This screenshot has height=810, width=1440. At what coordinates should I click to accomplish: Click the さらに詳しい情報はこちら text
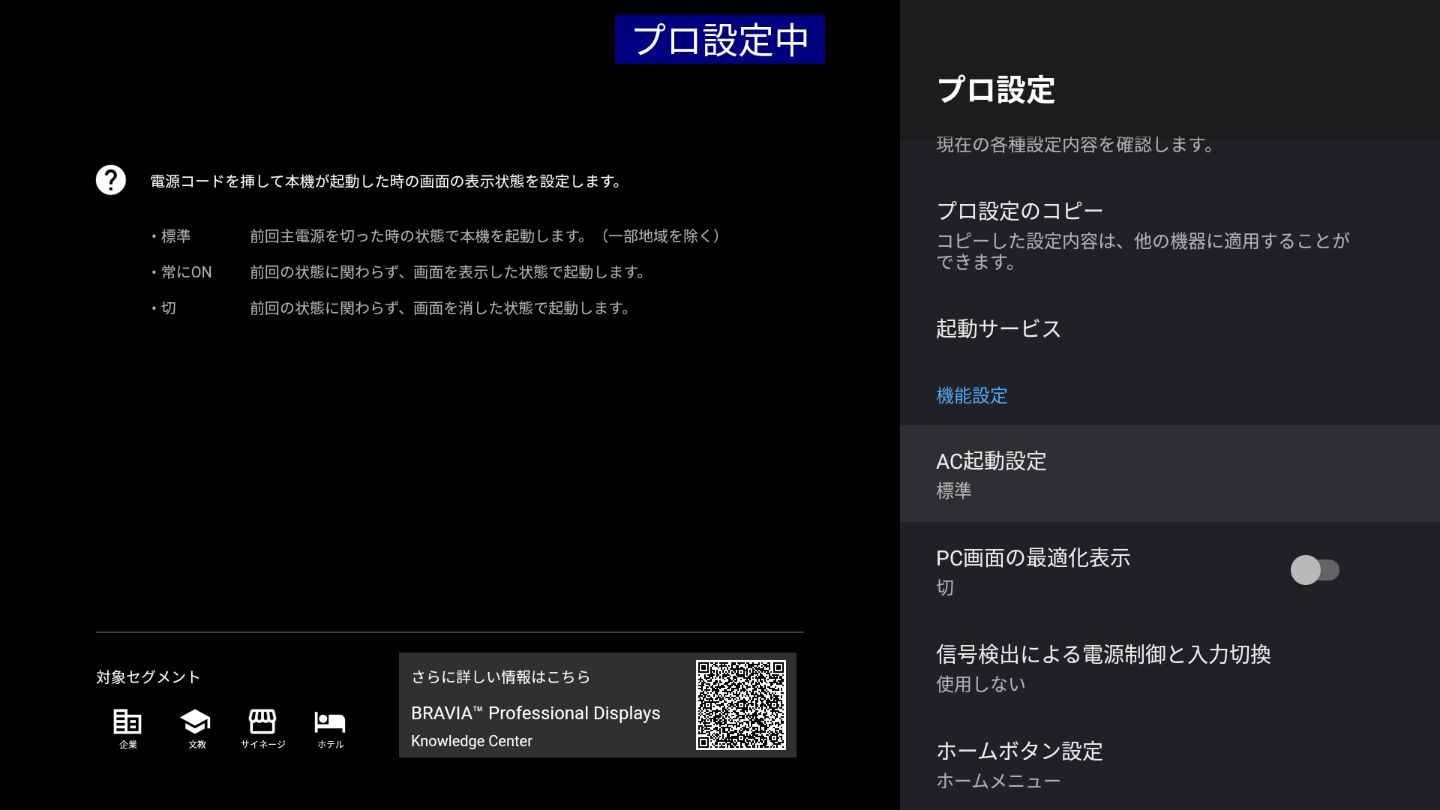pos(500,677)
